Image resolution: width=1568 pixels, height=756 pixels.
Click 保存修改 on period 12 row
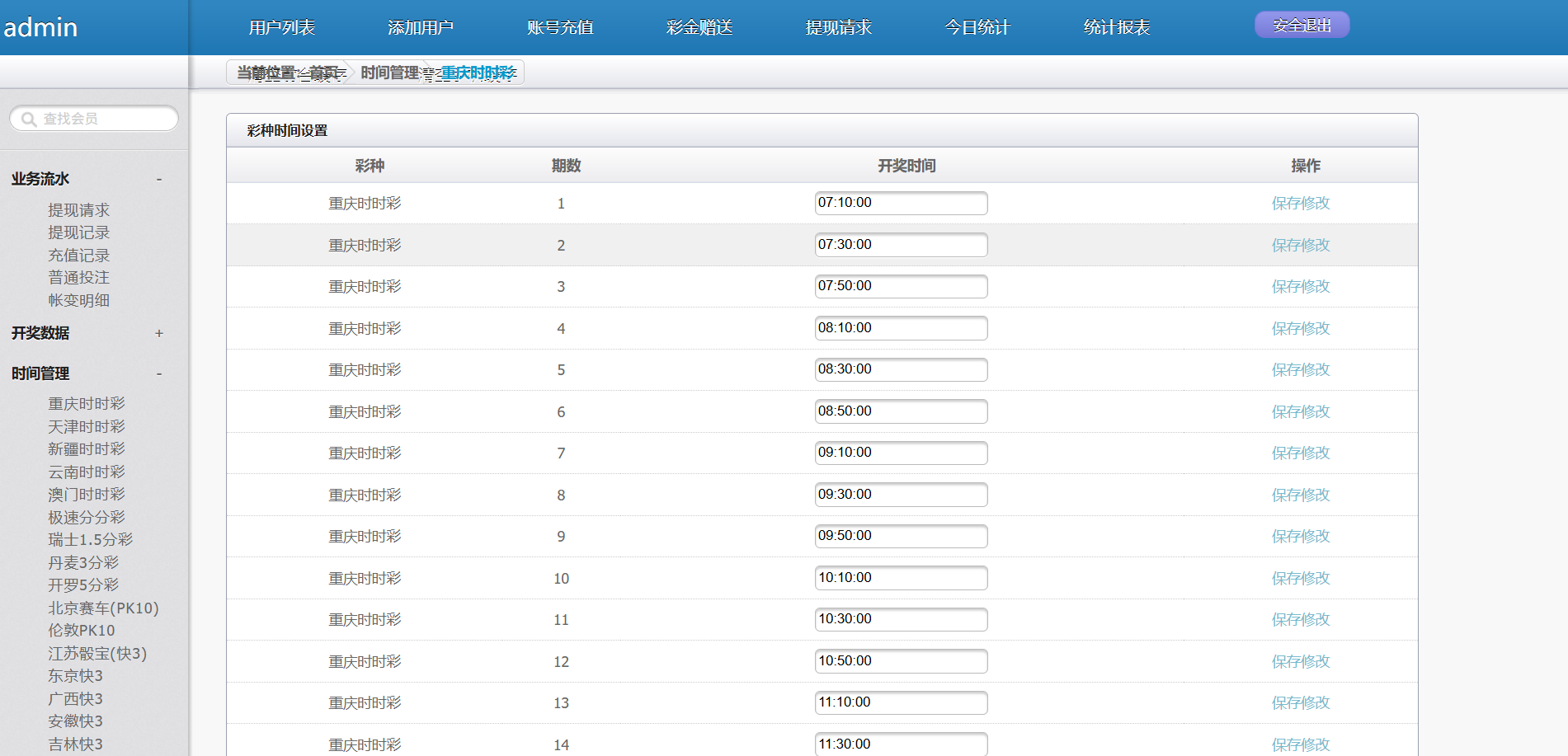1300,662
